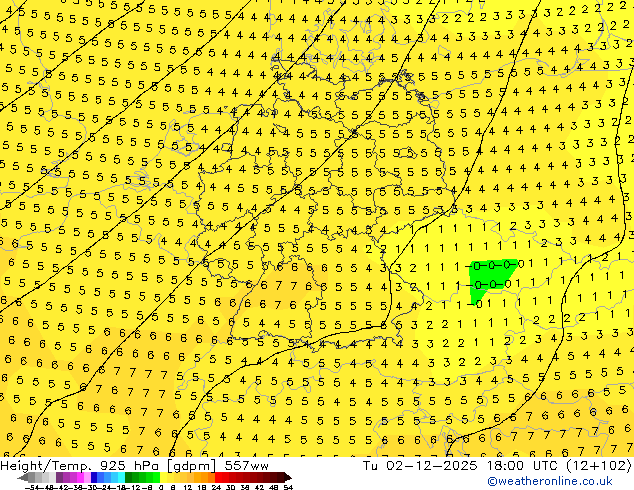Click the green zero-degree area on the map
This screenshot has width=634, height=490.
(x=488, y=277)
